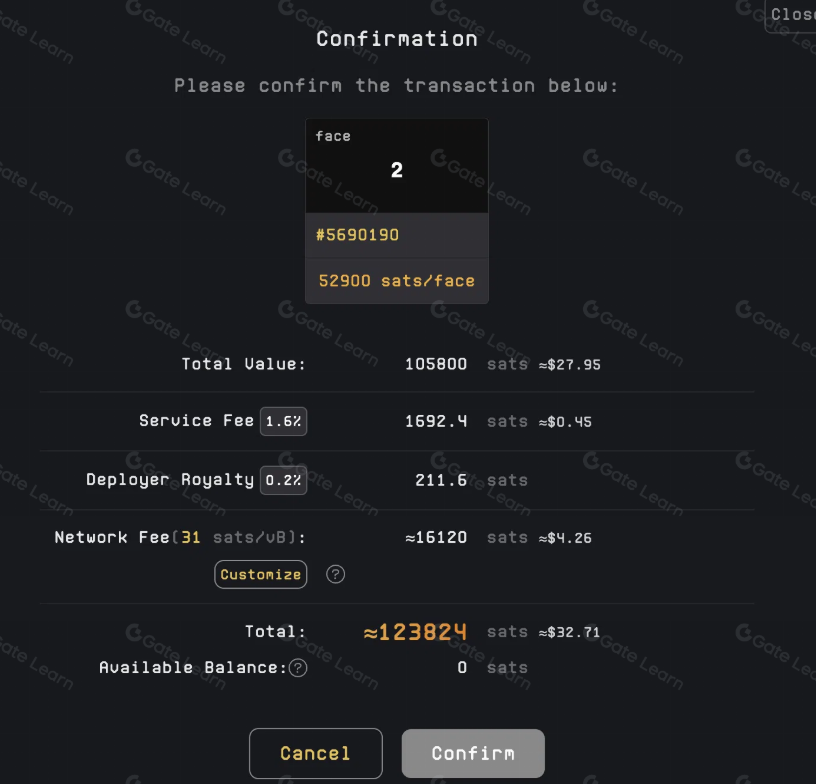Click the Available Balance 0 value
Image resolution: width=816 pixels, height=784 pixels.
[x=462, y=668]
